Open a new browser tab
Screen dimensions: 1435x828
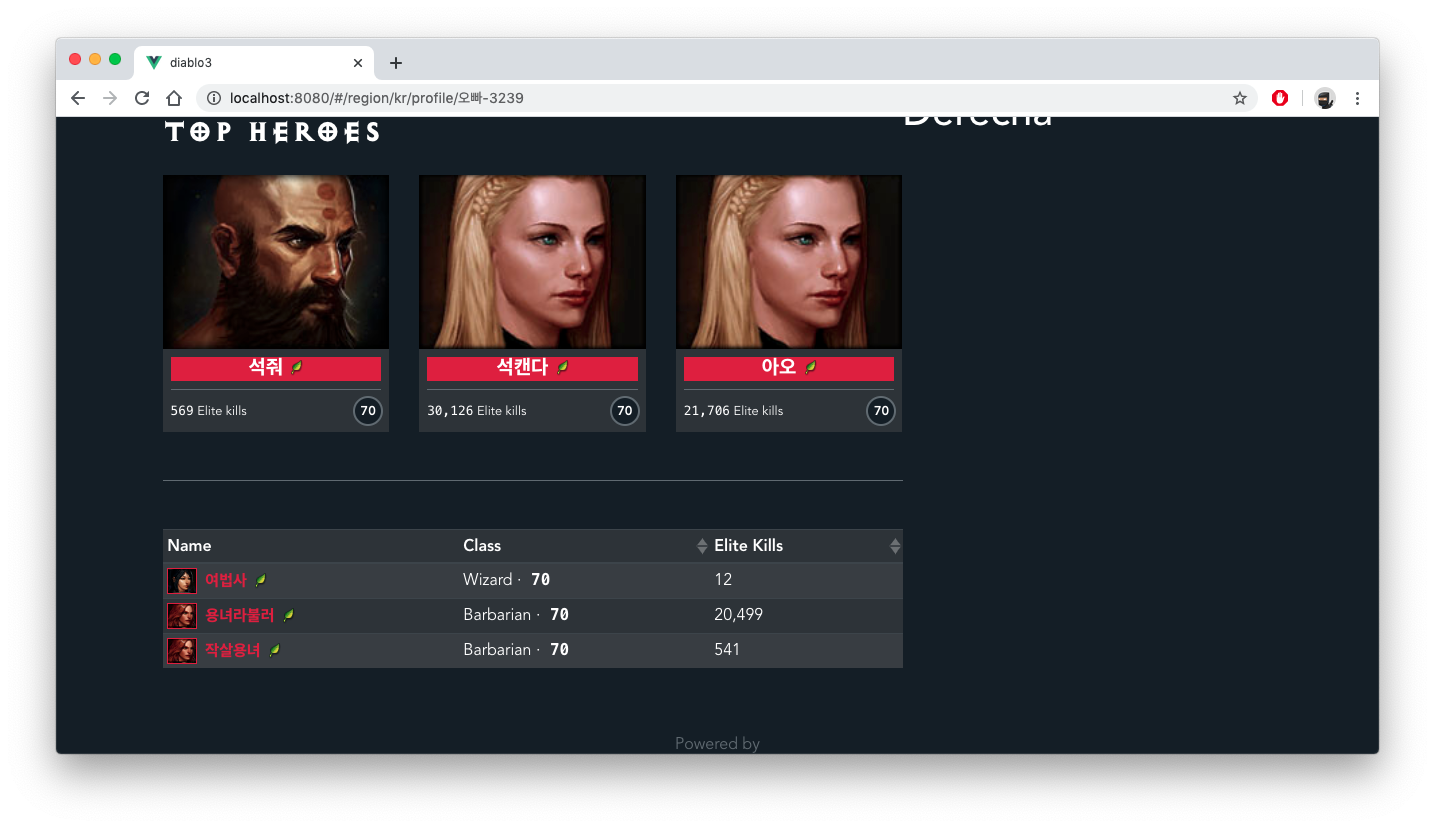point(396,63)
